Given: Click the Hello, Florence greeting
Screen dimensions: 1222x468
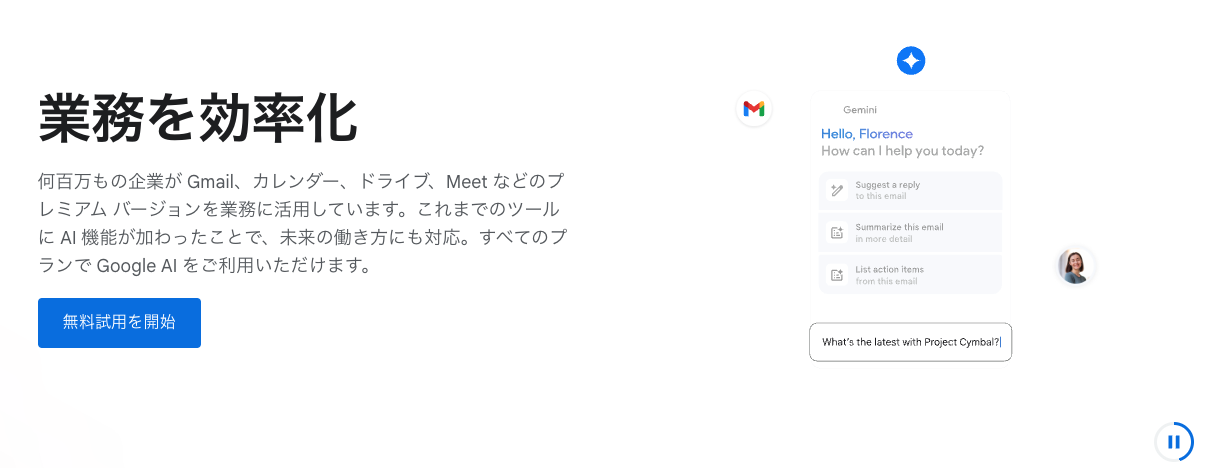Looking at the screenshot, I should [867, 134].
